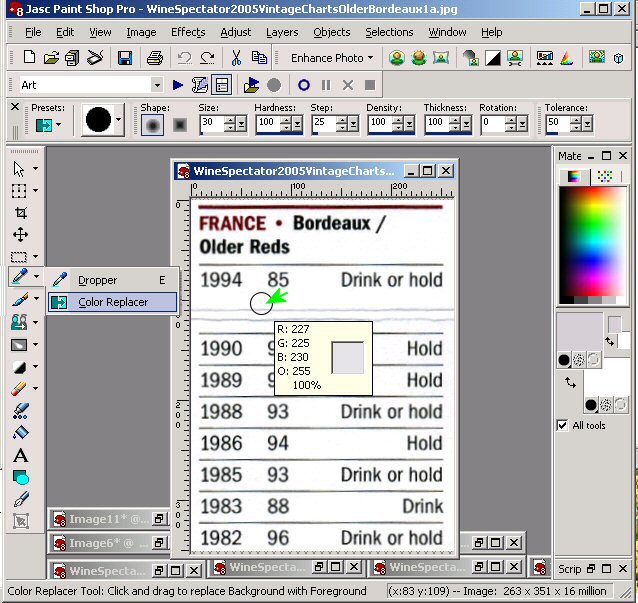The width and height of the screenshot is (638, 603).
Task: Select the round brush shape
Action: (x=153, y=124)
